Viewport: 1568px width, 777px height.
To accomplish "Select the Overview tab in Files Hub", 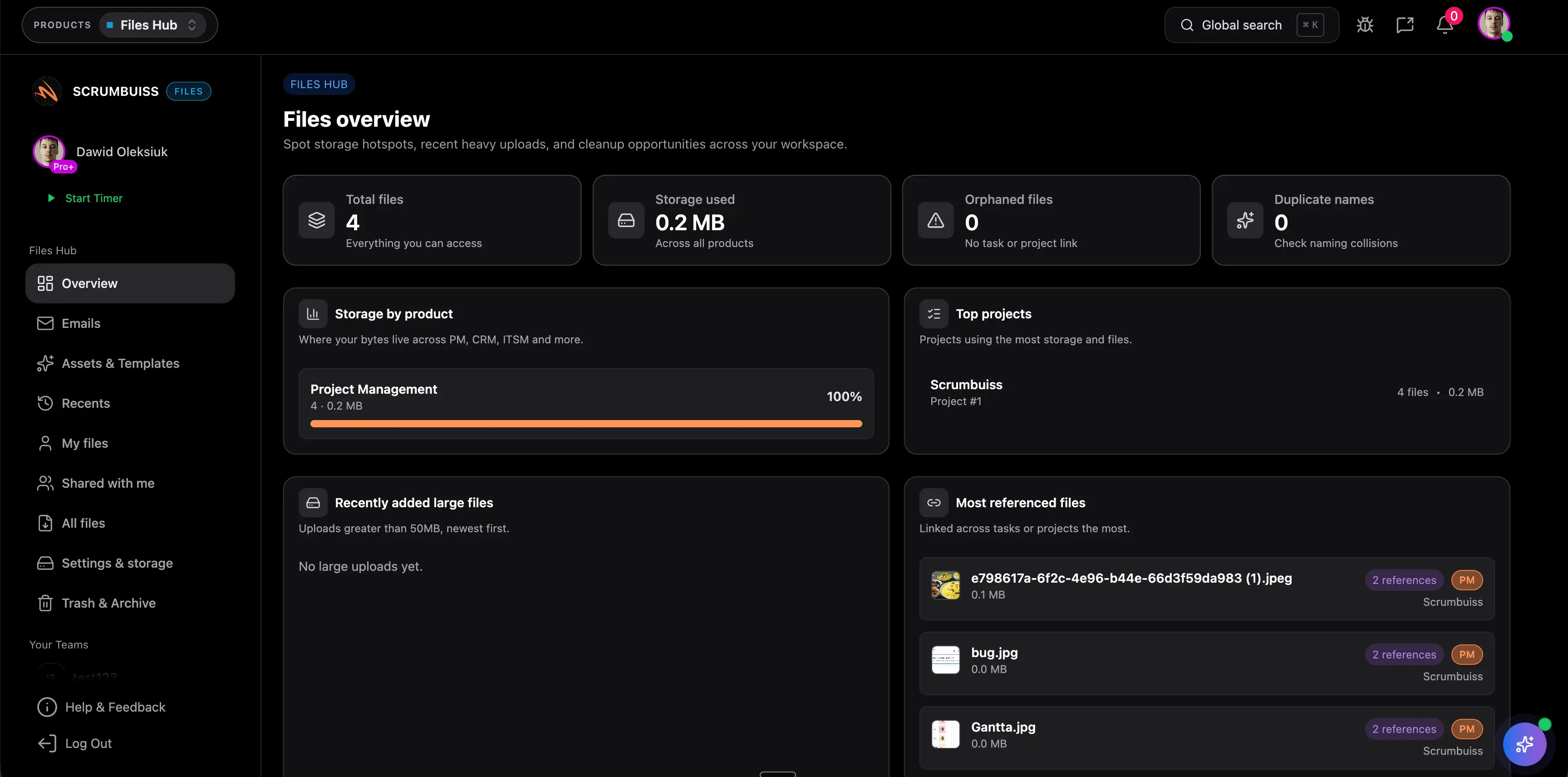I will coord(89,282).
